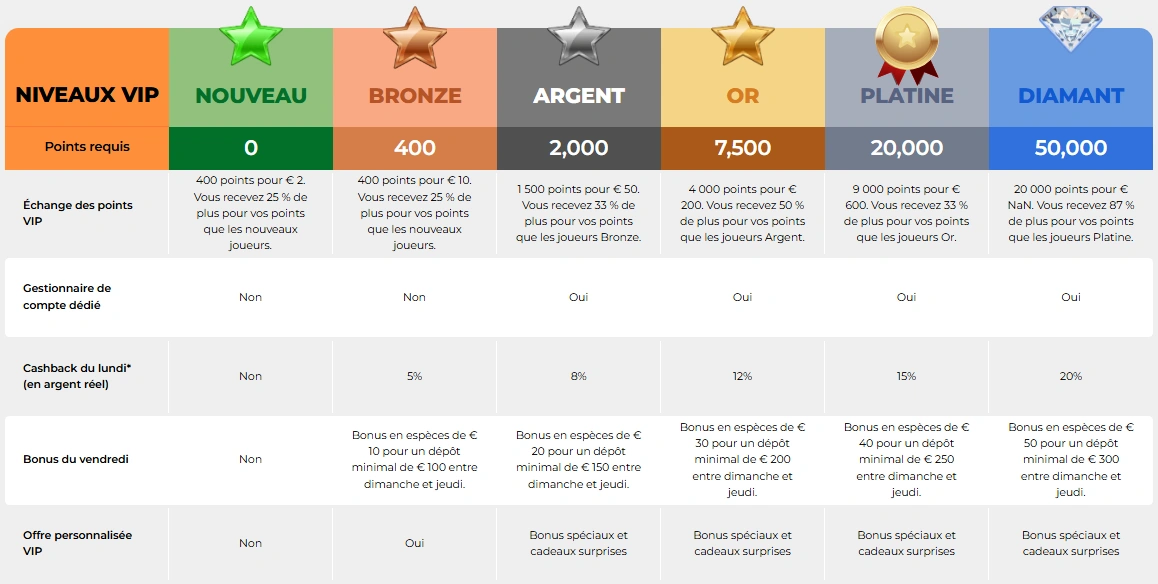Click the gold star Or icon
The width and height of the screenshot is (1158, 584).
tap(743, 37)
